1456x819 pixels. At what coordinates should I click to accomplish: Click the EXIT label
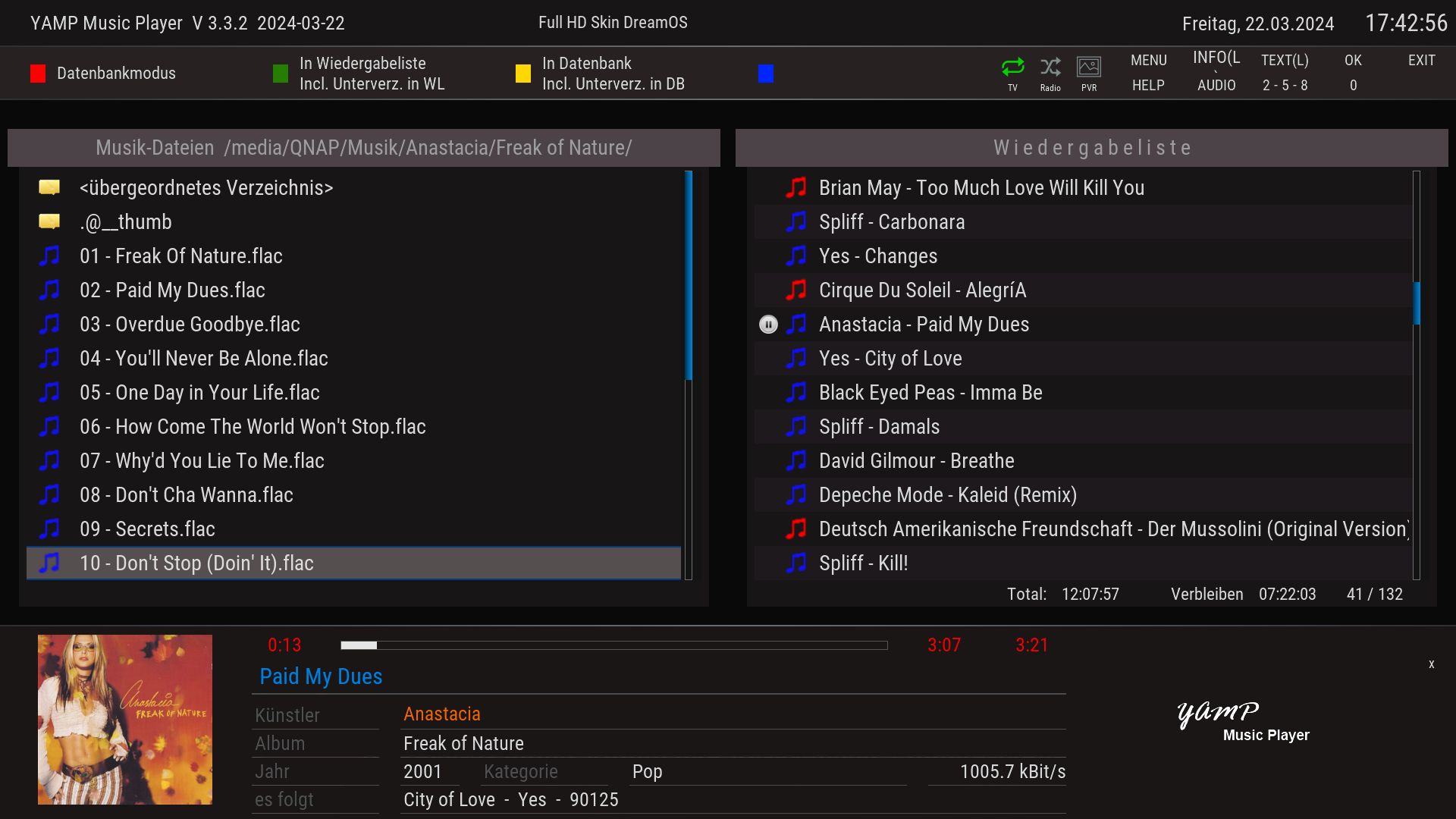(1421, 61)
